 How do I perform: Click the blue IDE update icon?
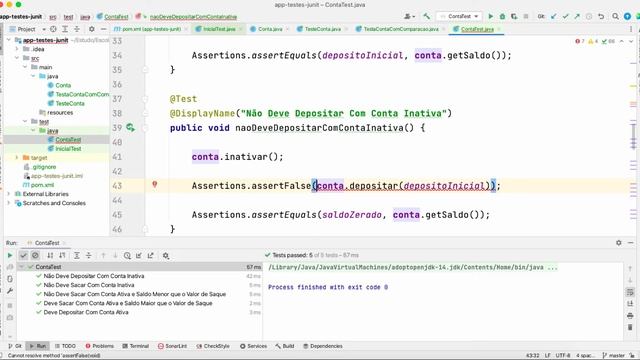(x=627, y=16)
